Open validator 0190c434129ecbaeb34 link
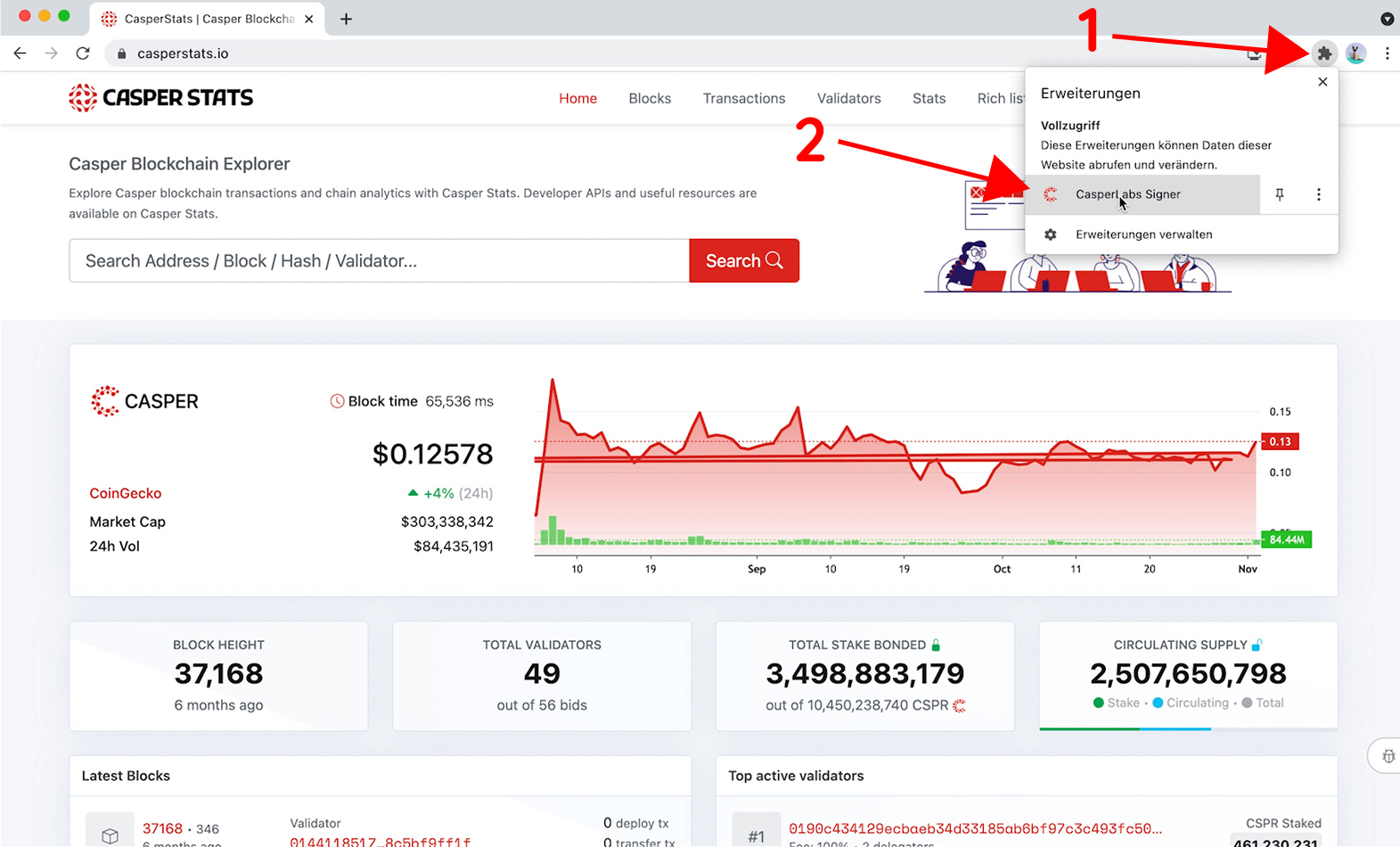This screenshot has width=1400, height=847. 975,828
